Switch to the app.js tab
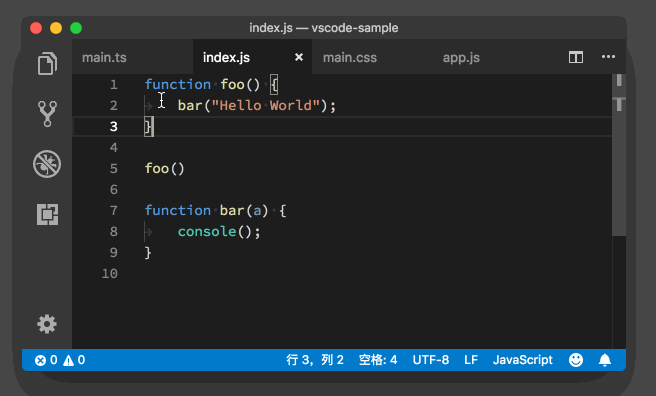This screenshot has height=396, width=656. click(x=461, y=57)
